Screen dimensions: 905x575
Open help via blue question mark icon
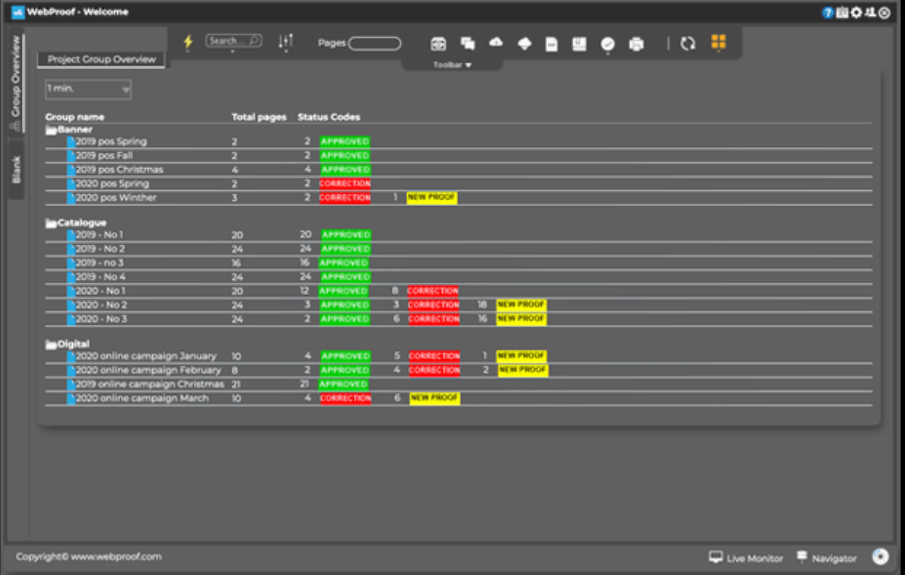pyautogui.click(x=828, y=13)
